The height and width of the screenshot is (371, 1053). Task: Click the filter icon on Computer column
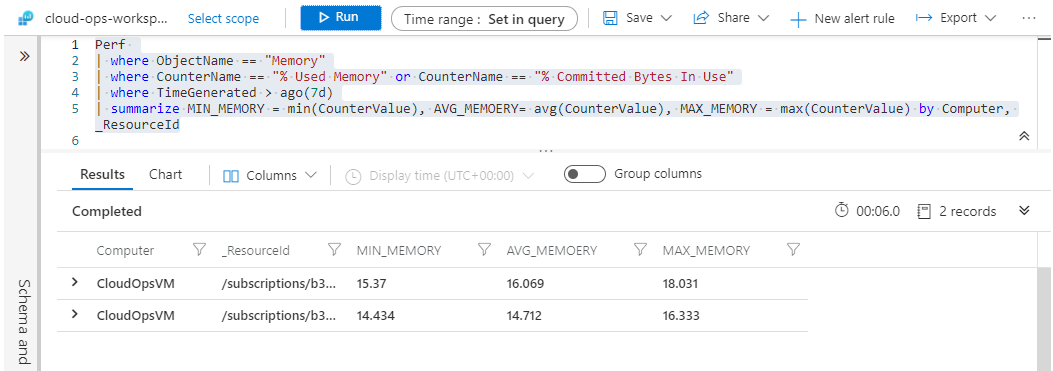(199, 250)
